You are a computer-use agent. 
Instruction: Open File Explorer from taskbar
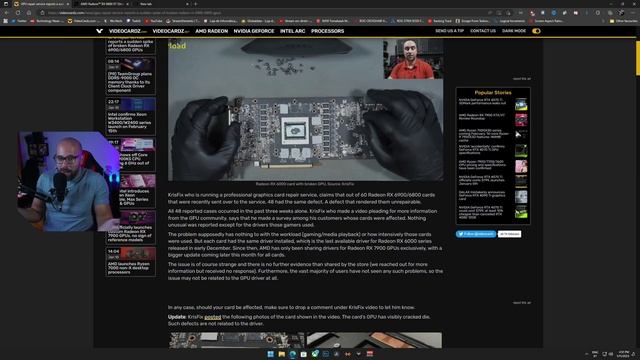click(282, 354)
